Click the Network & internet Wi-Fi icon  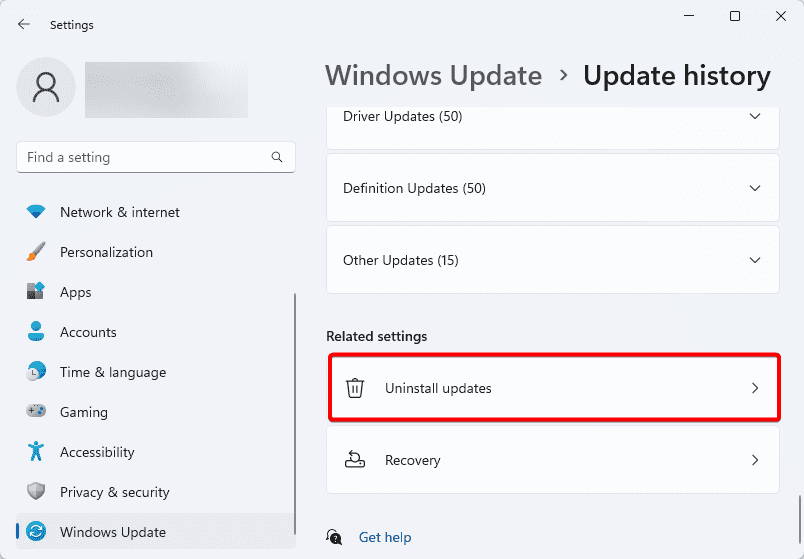[x=36, y=212]
